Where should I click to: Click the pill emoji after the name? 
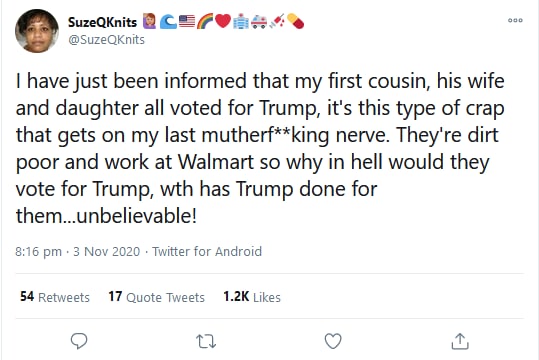click(x=296, y=21)
